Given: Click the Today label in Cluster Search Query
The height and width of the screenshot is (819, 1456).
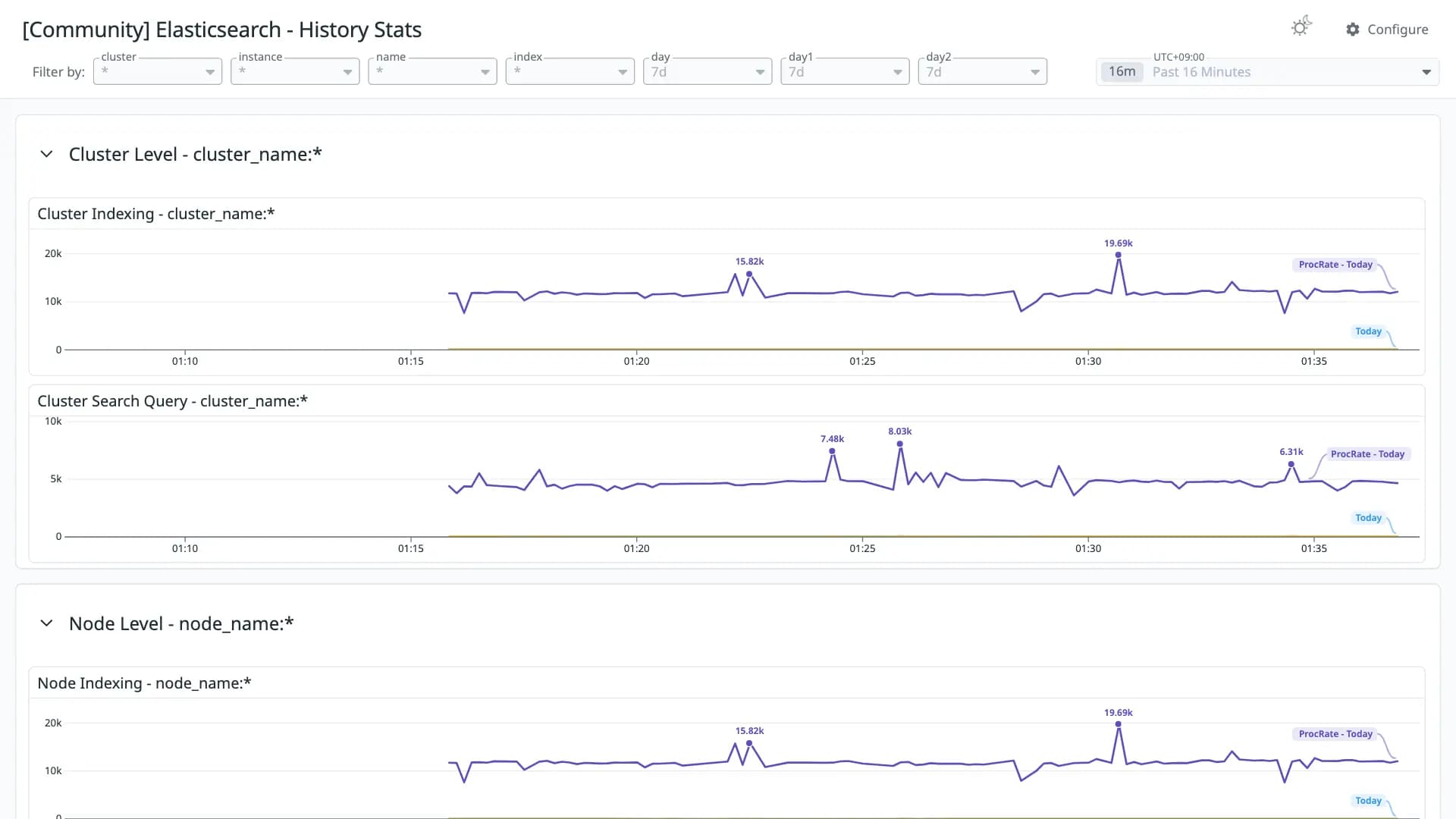Looking at the screenshot, I should (x=1368, y=518).
